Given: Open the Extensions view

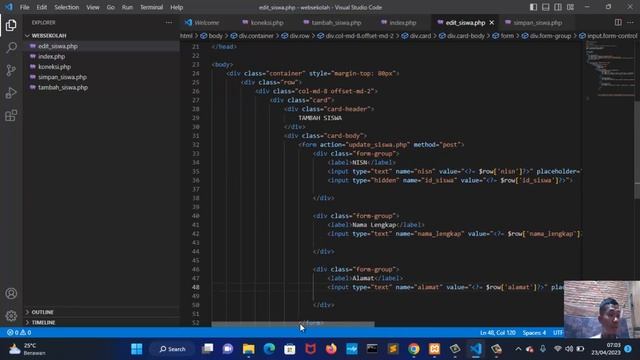Looking at the screenshot, I should (x=11, y=116).
